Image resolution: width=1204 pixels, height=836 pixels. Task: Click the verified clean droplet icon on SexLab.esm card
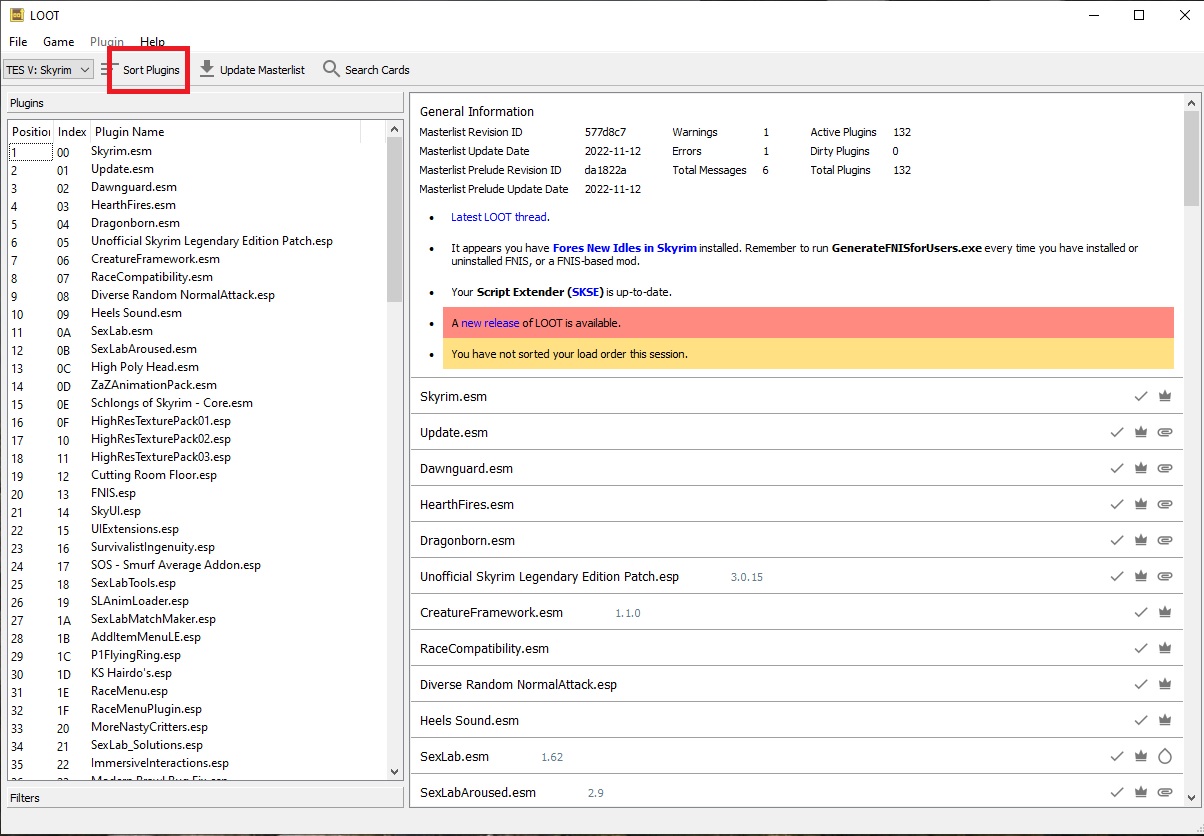click(x=1164, y=757)
